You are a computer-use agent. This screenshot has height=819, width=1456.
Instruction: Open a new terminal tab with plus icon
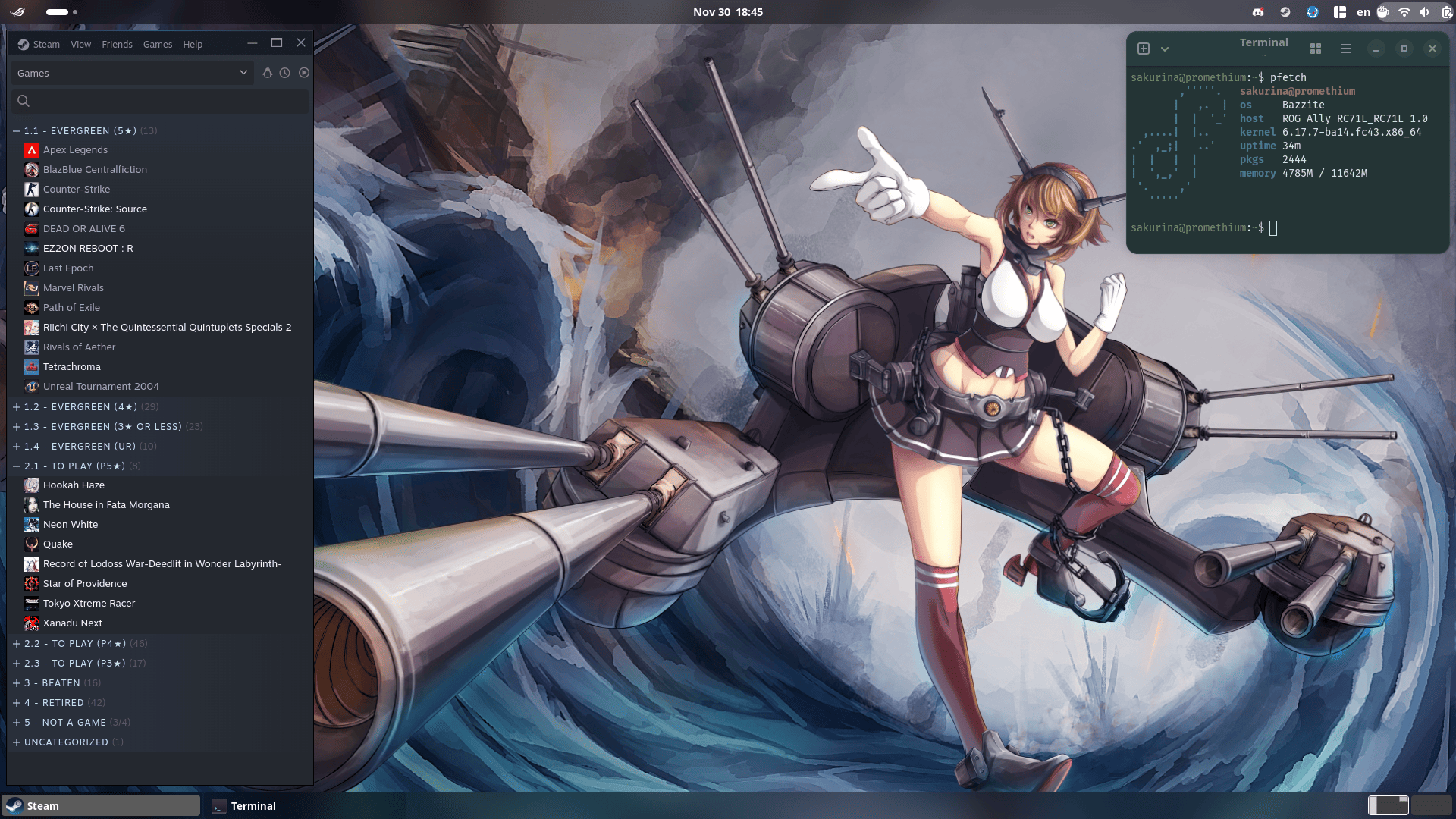coord(1144,49)
